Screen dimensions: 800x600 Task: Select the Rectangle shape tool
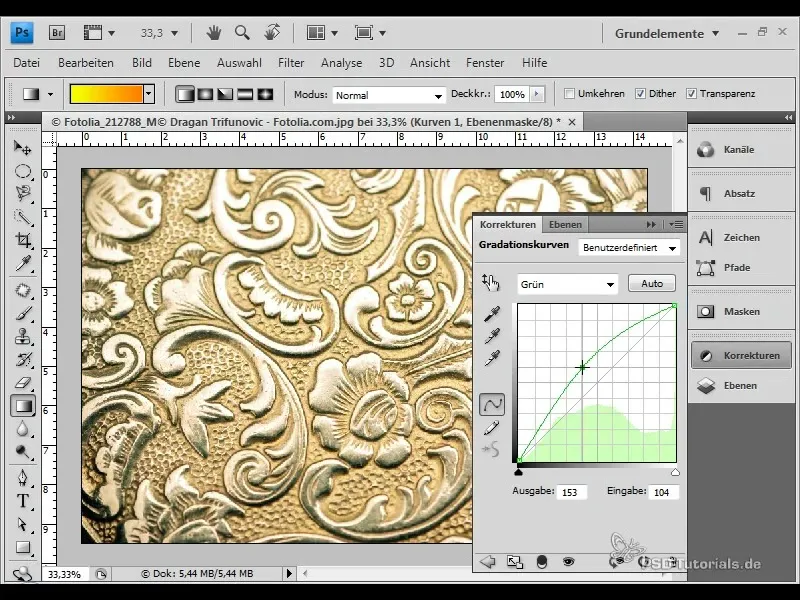coord(22,547)
